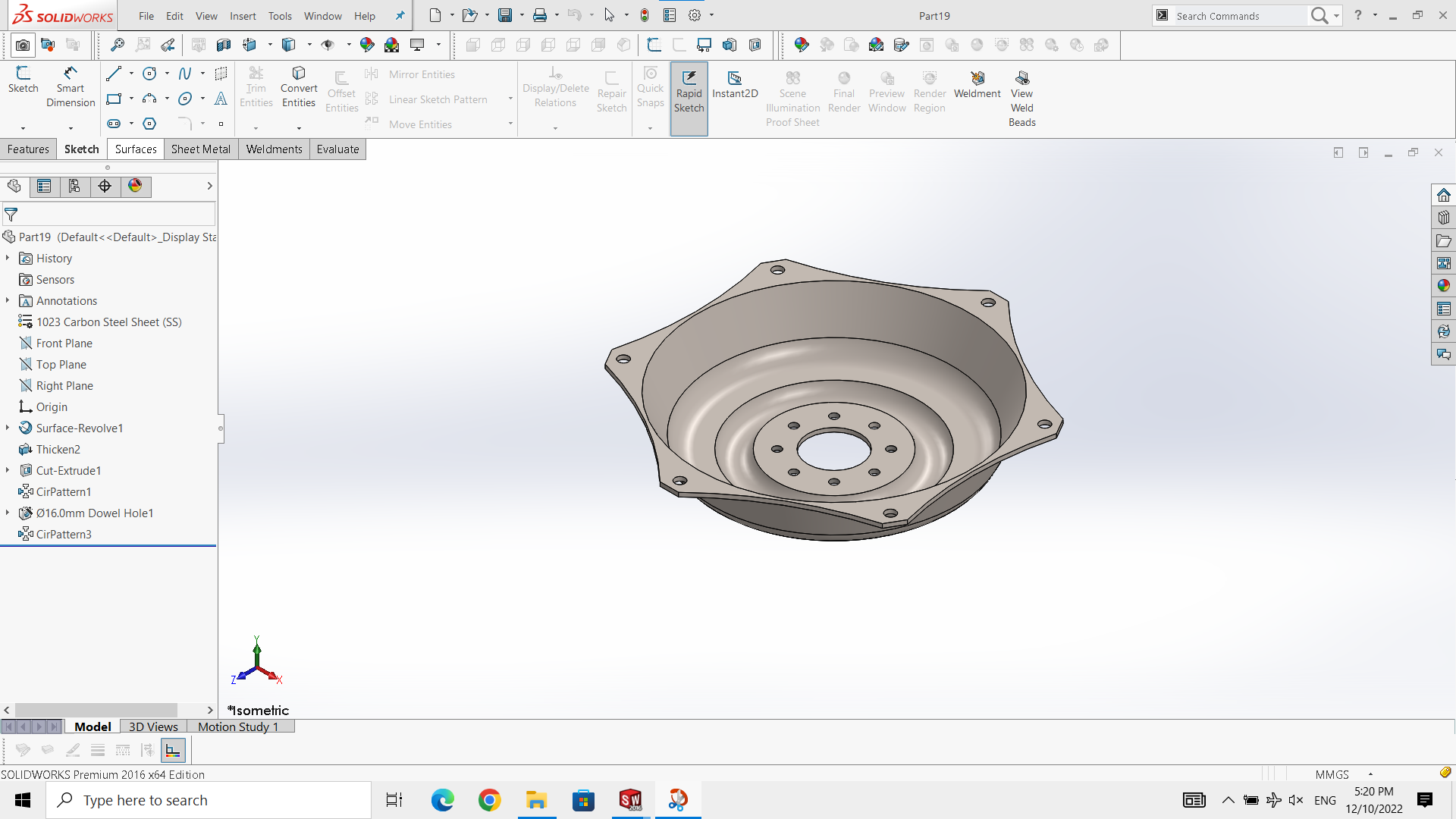Click the feature tree horizontal scrollbar

click(x=96, y=711)
